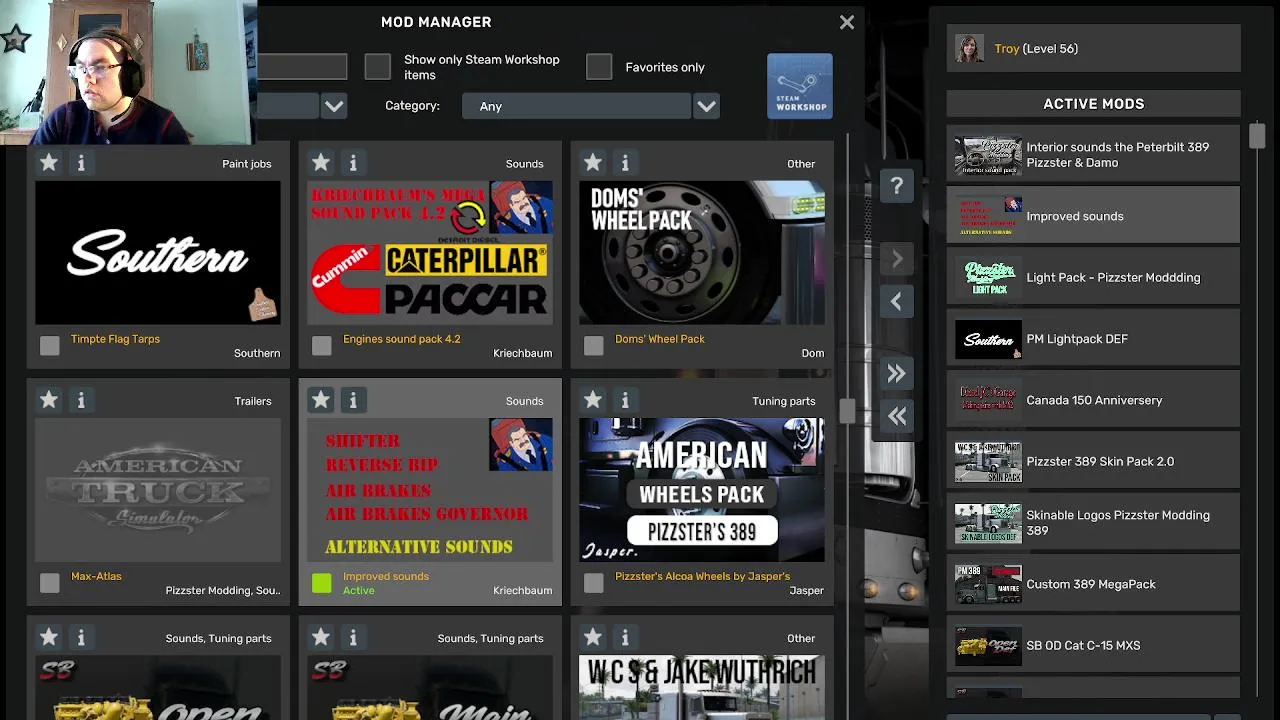The height and width of the screenshot is (720, 1280).
Task: Click the Southern Timpte Flag Tarps thumbnail
Action: [158, 253]
